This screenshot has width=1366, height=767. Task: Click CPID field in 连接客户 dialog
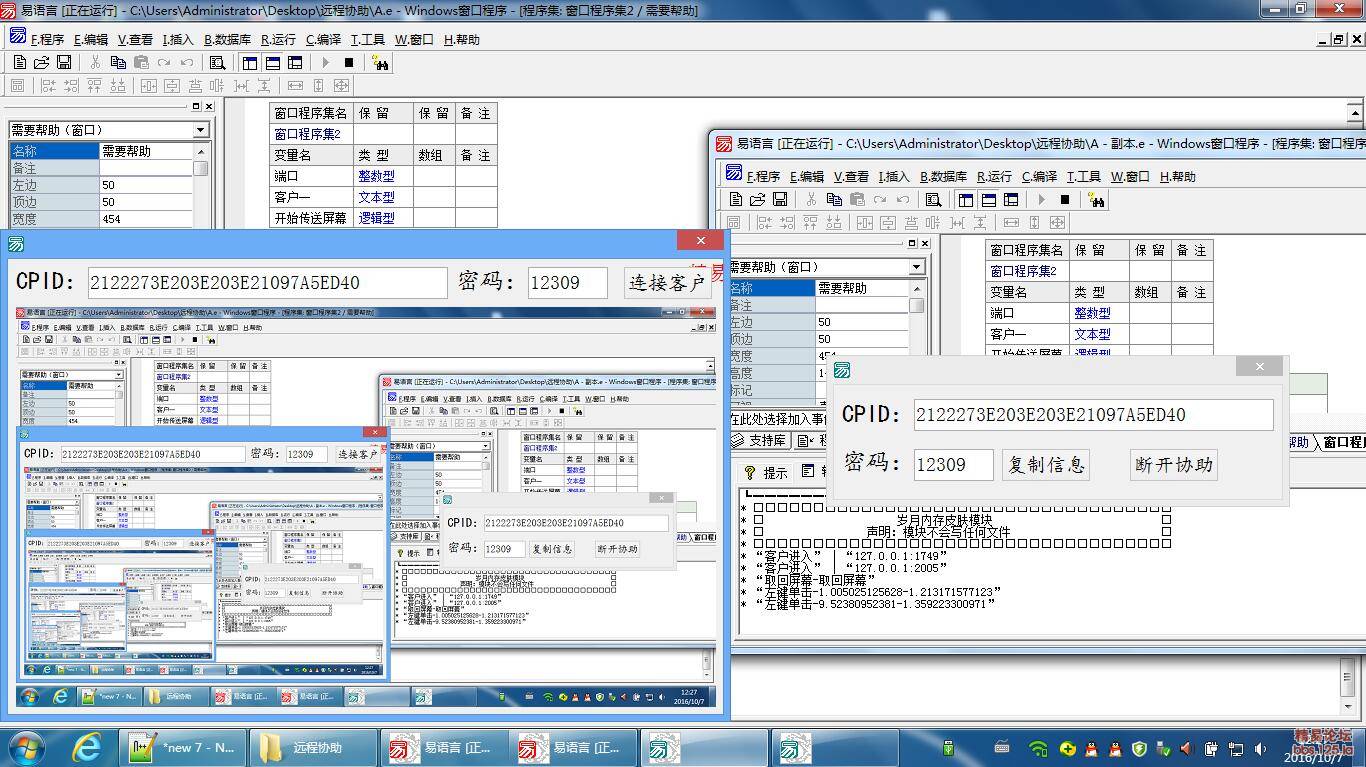click(x=267, y=283)
